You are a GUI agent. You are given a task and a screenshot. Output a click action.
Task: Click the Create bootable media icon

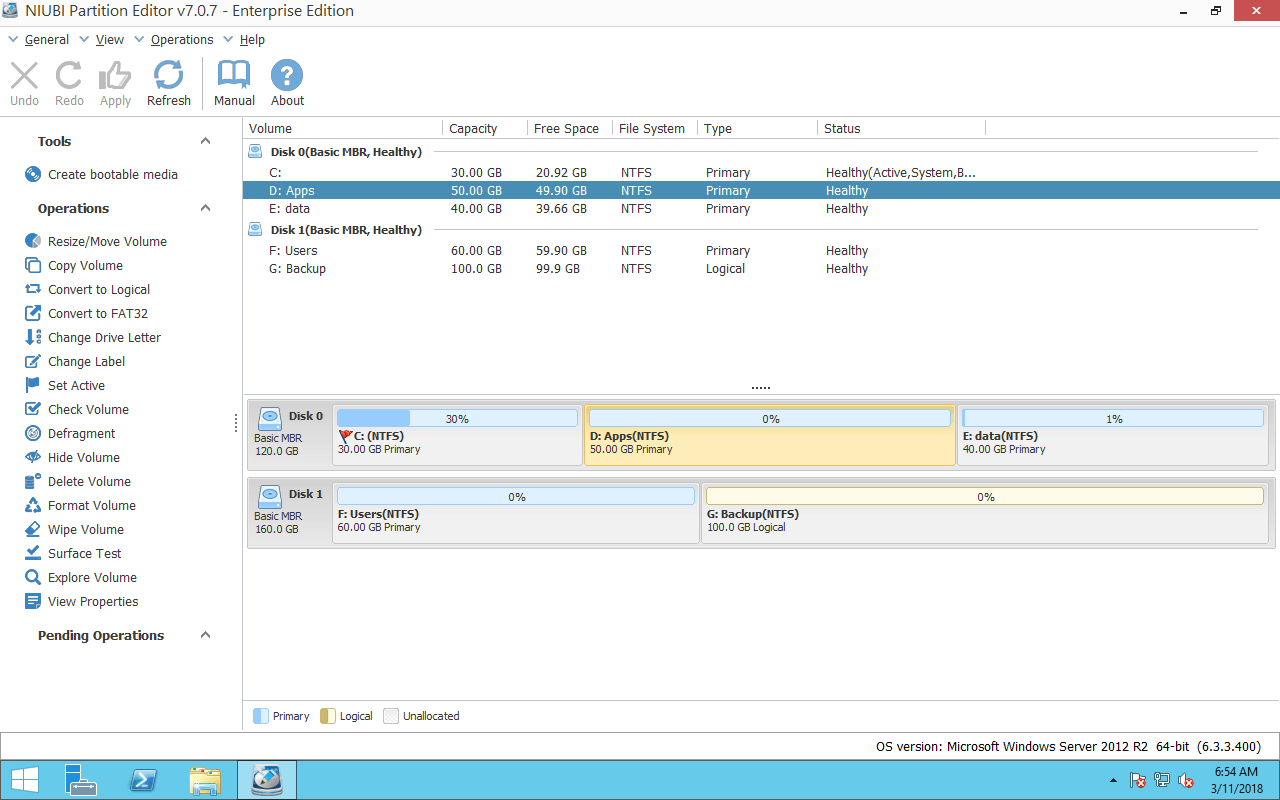click(x=33, y=174)
